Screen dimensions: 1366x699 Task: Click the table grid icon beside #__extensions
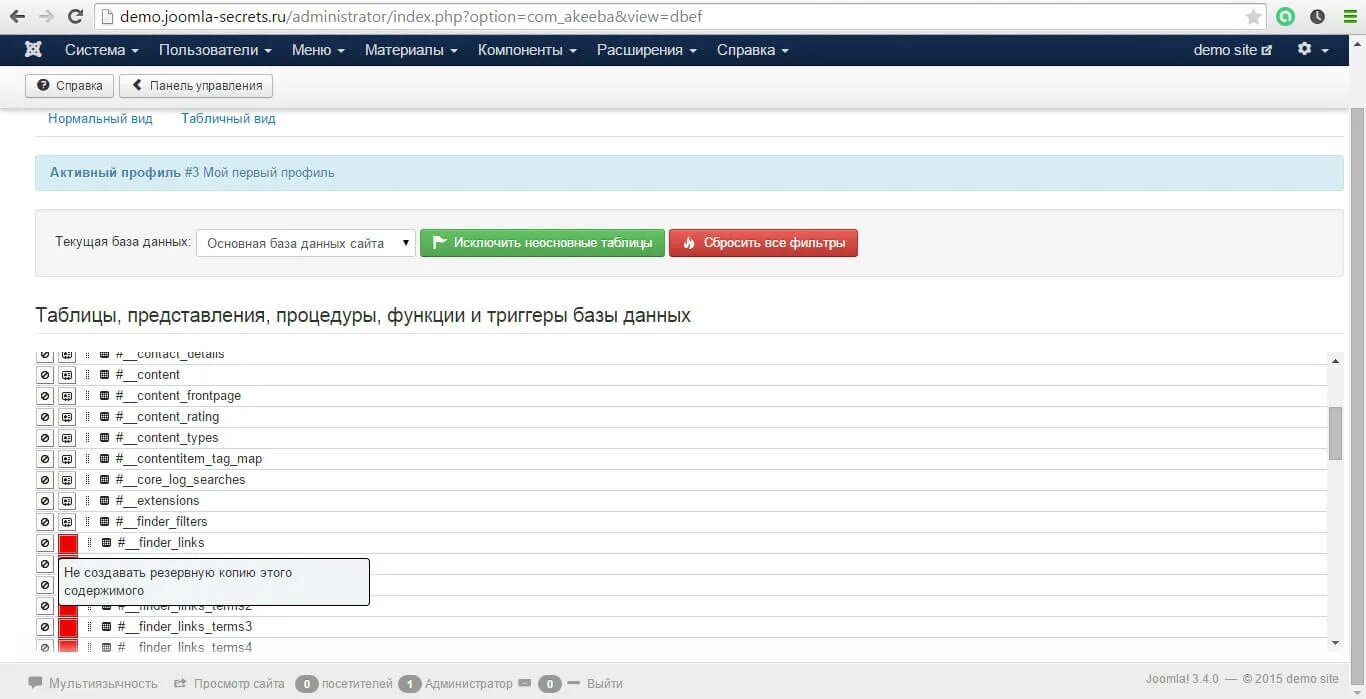point(104,500)
